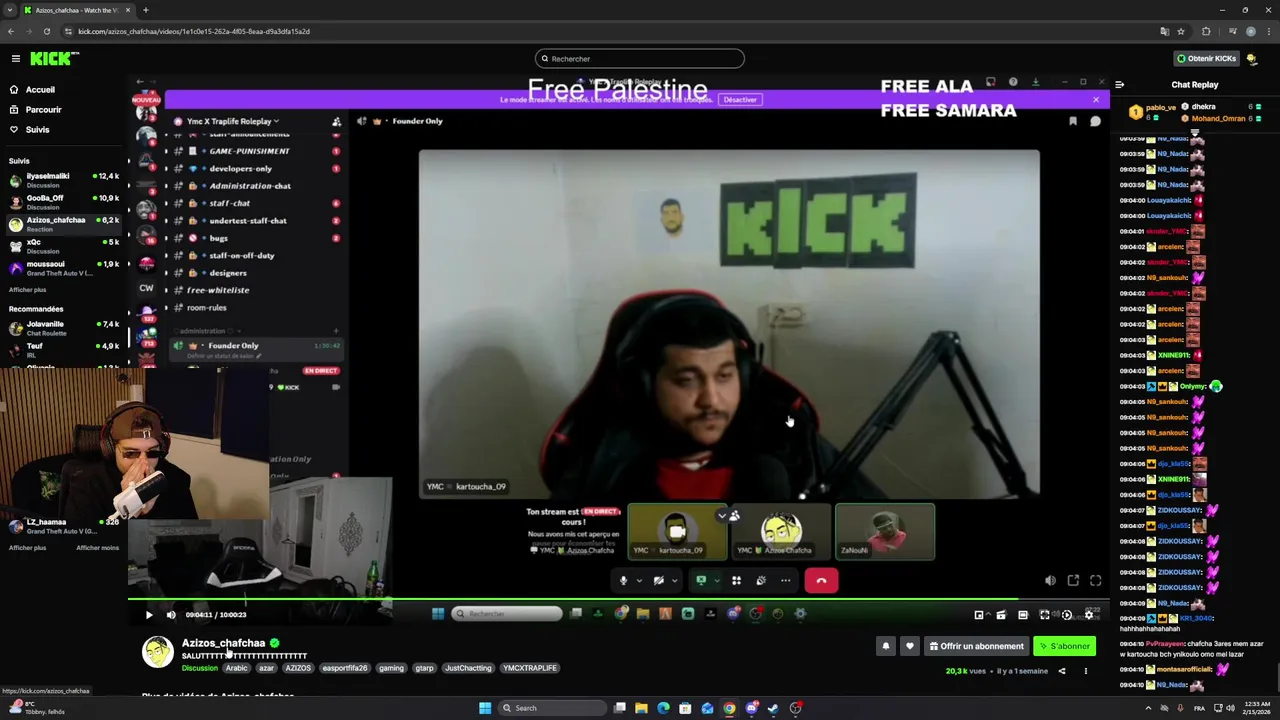Open playback speed options
This screenshot has width=1280, height=720.
(1067, 615)
